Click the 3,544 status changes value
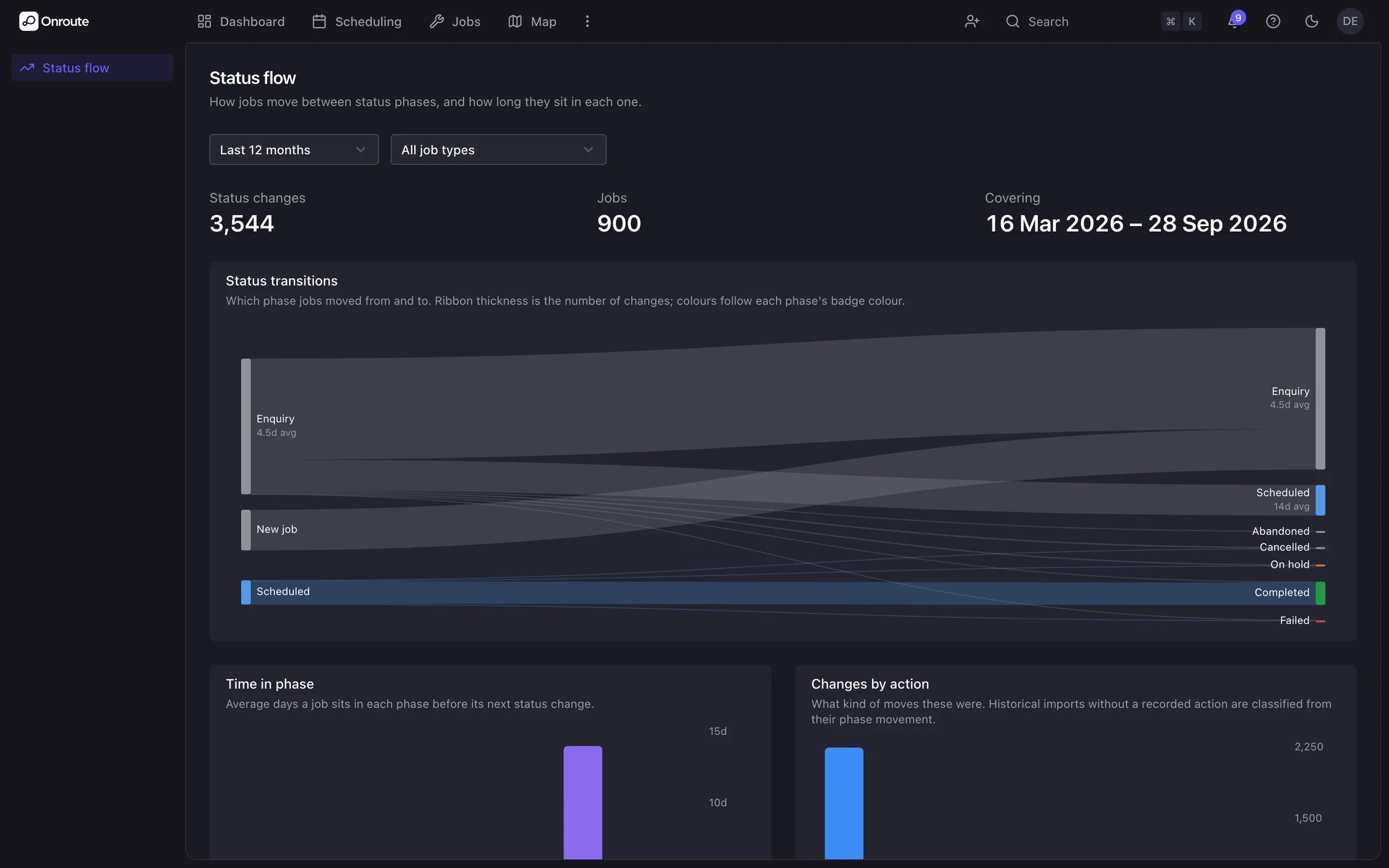The image size is (1389, 868). tap(242, 223)
